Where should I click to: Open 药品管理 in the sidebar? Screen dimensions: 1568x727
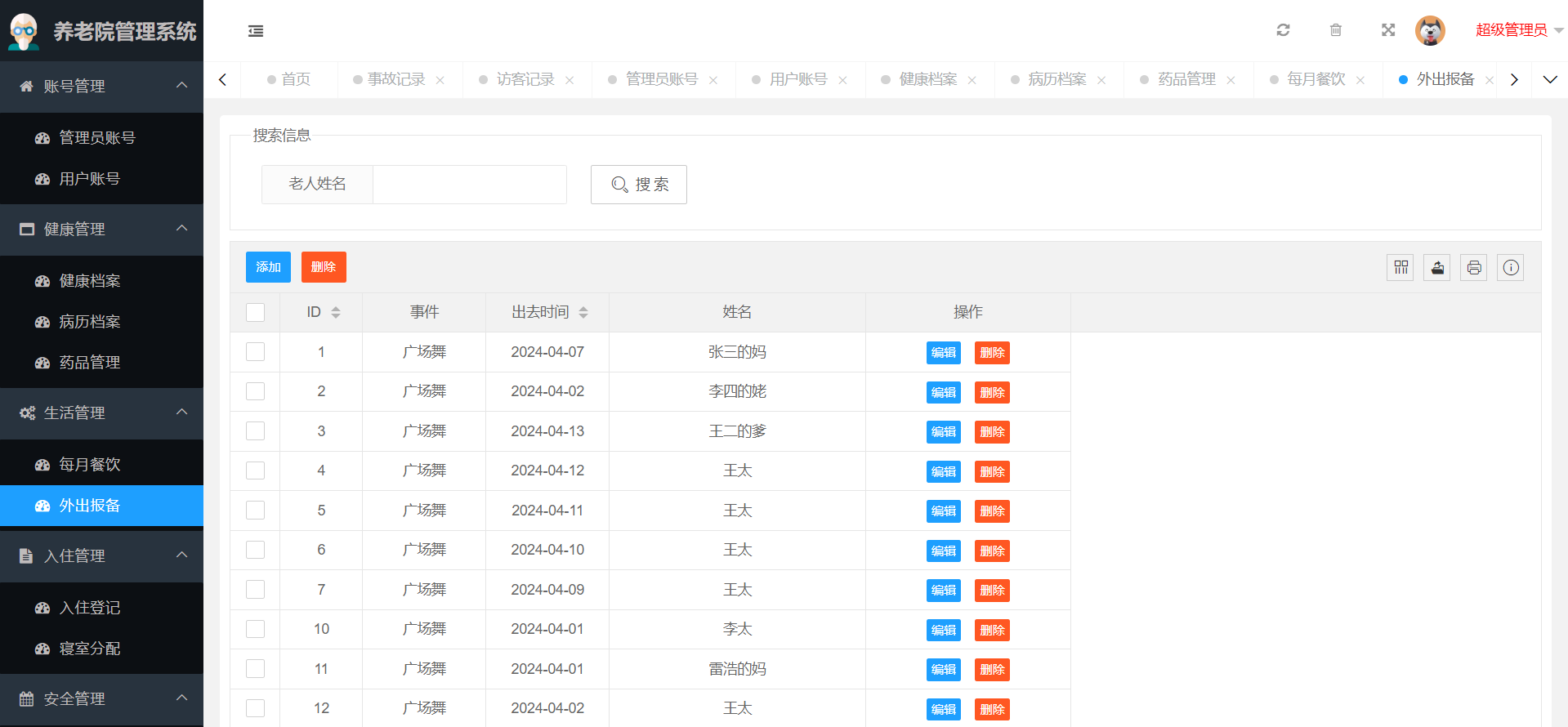101,362
